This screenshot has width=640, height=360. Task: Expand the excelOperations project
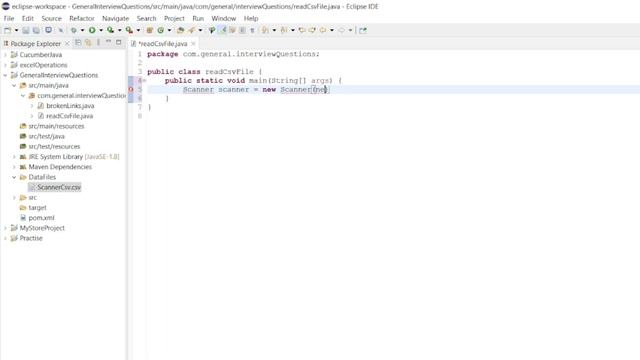coord(5,65)
